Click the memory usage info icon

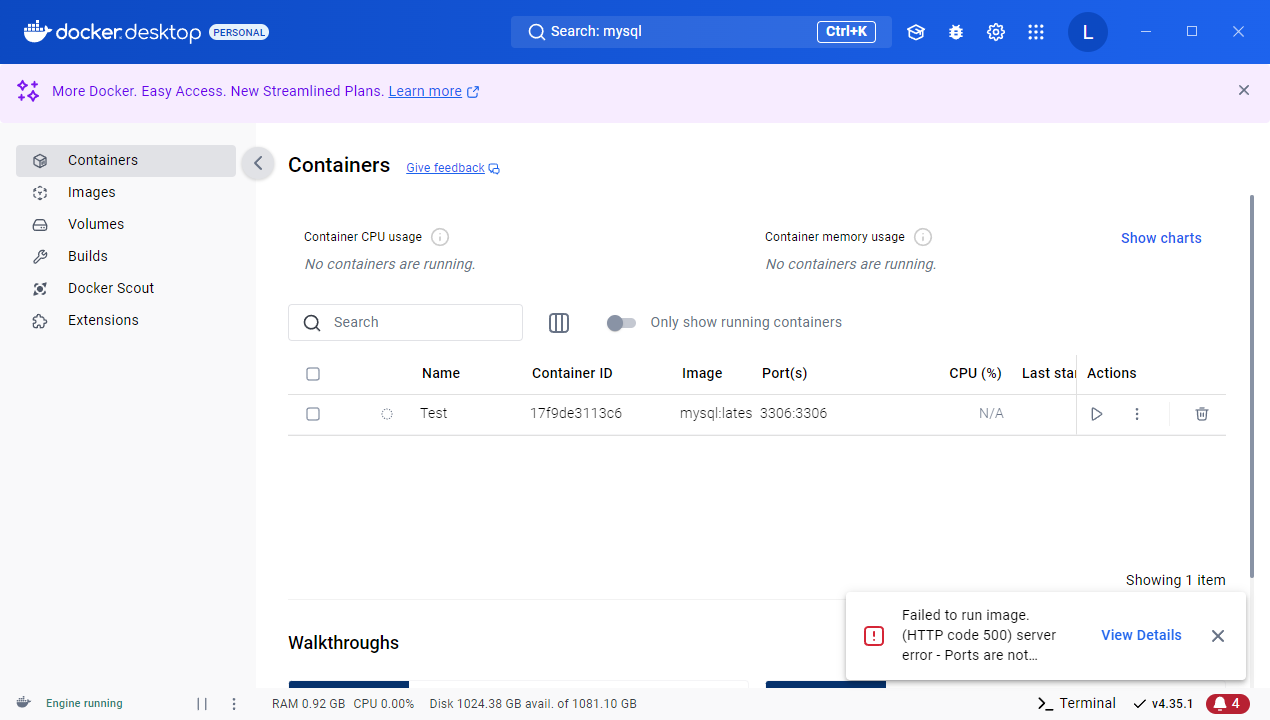pos(923,238)
